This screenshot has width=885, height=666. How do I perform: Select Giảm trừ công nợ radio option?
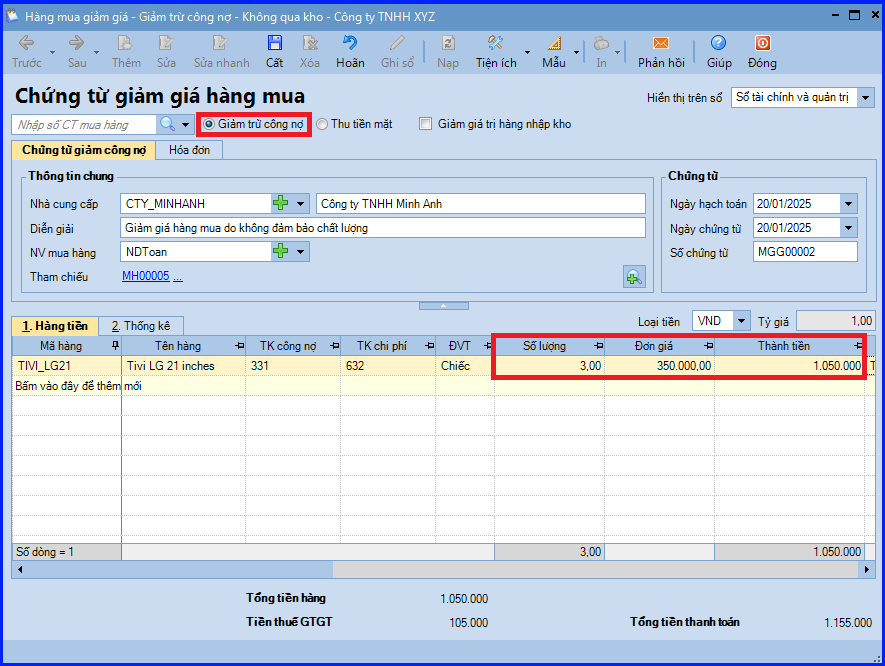pyautogui.click(x=209, y=124)
